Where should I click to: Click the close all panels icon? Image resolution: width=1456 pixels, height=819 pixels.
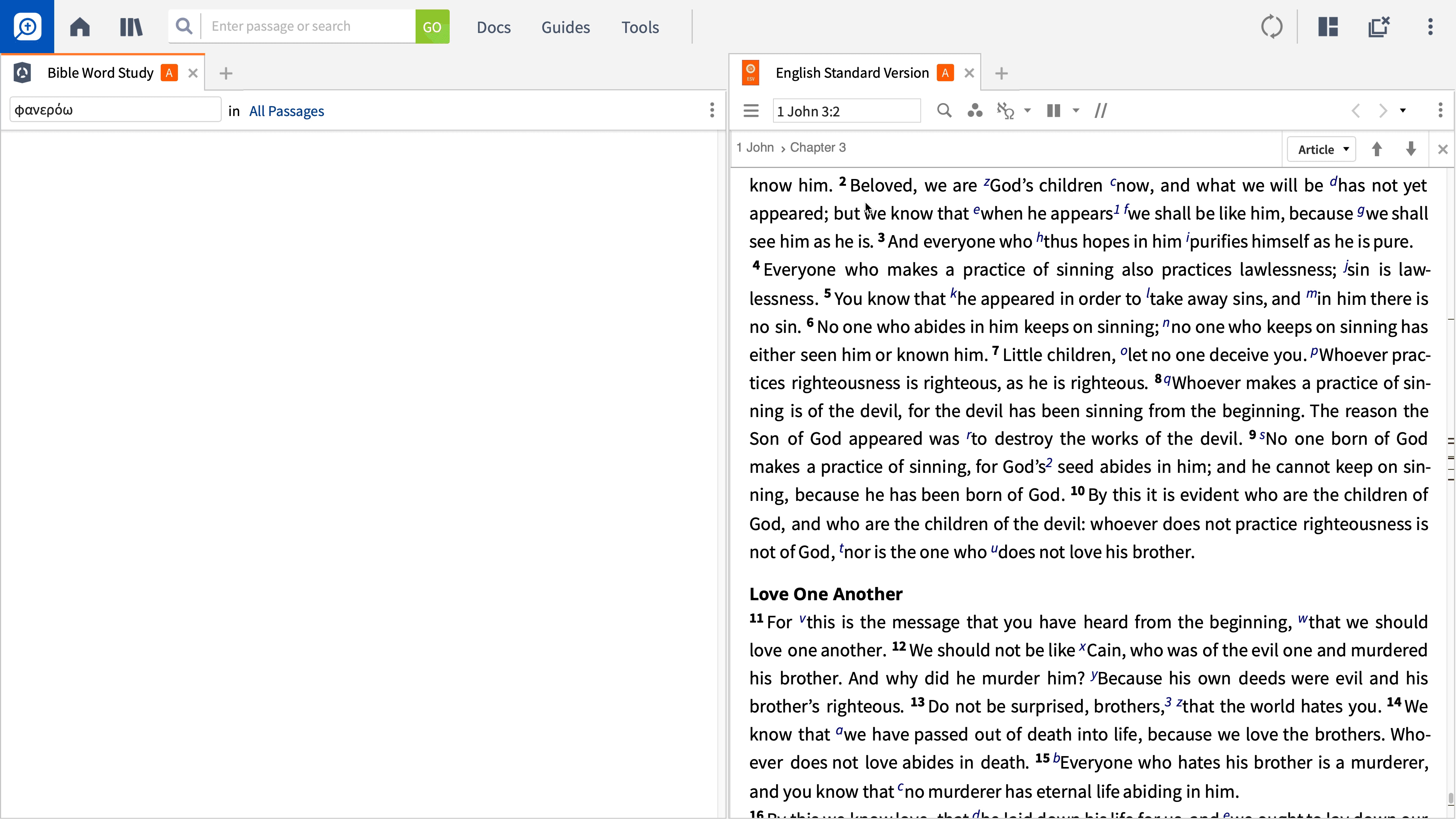click(x=1379, y=27)
